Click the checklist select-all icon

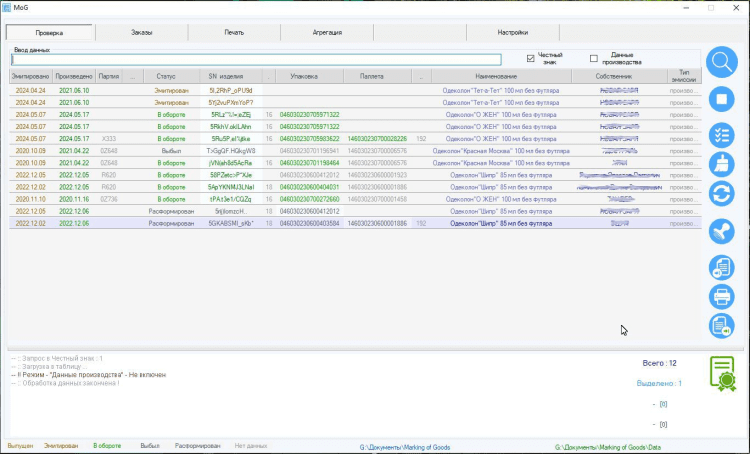721,133
